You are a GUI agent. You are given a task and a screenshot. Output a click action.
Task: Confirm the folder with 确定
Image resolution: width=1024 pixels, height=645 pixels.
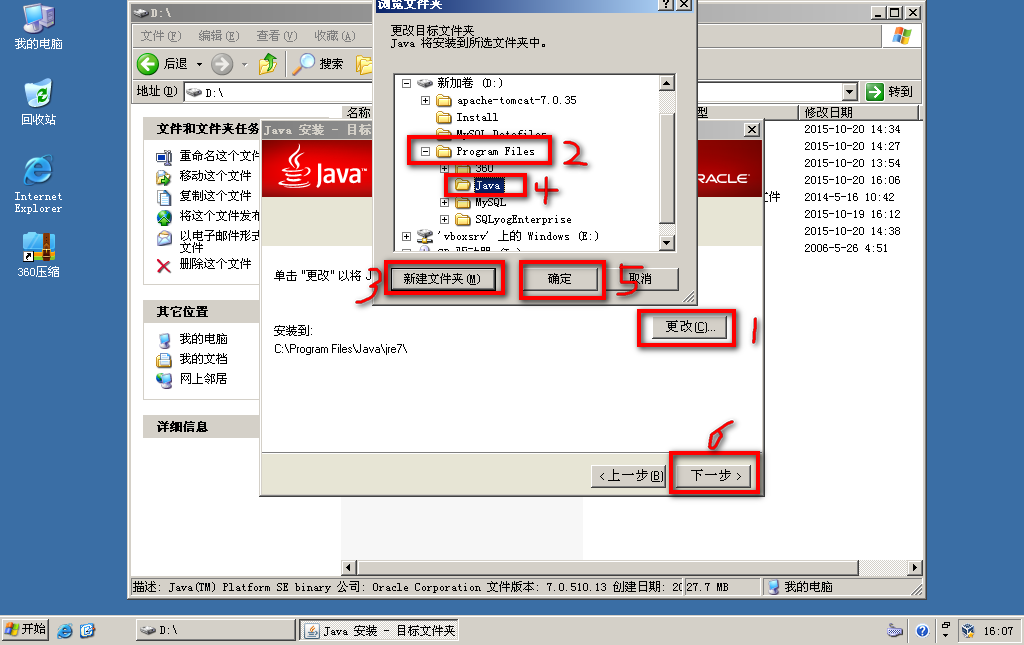pyautogui.click(x=560, y=279)
